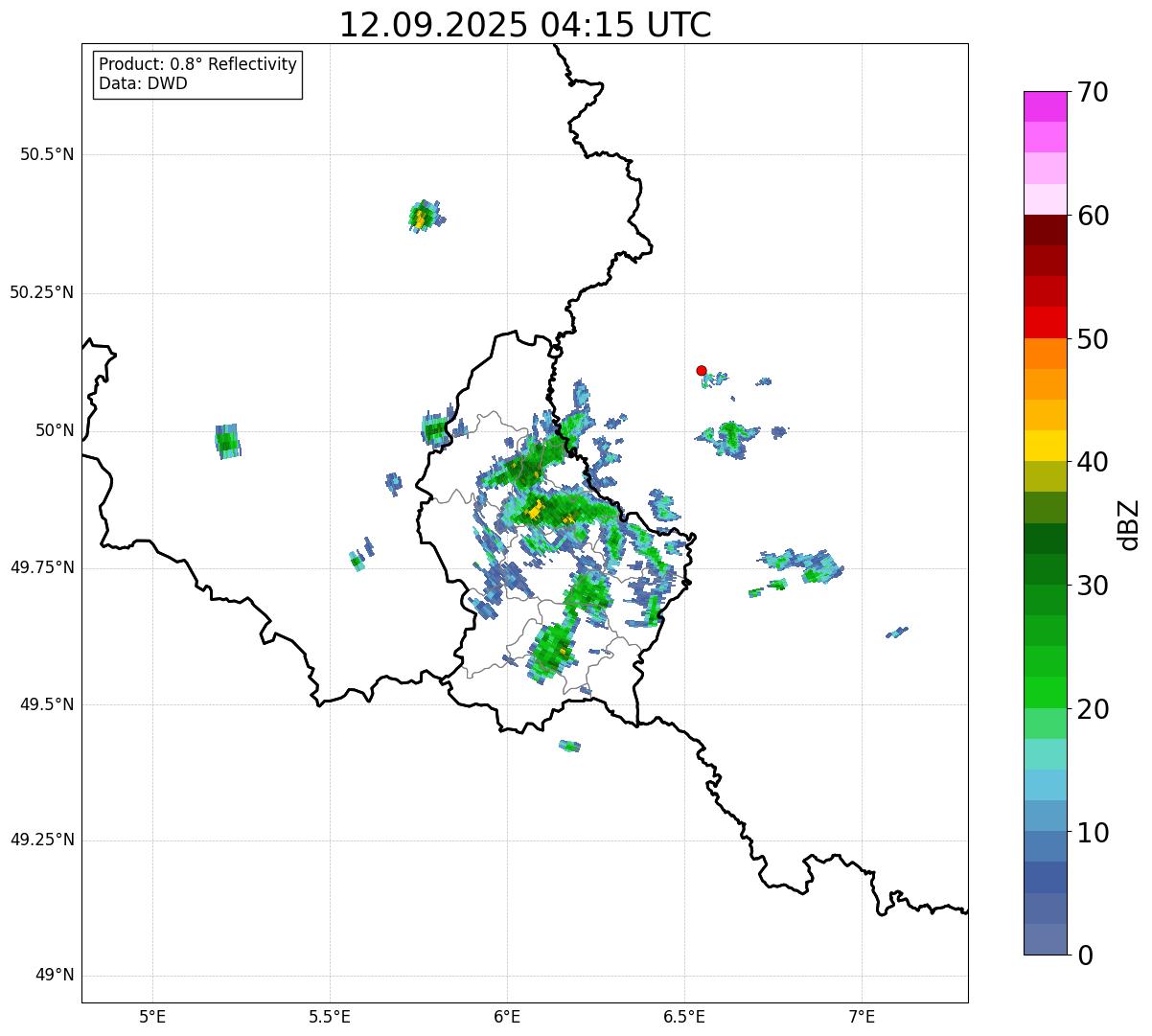Click the 'Product: 0.8° Reflectivity' label
1152x1036 pixels.
(x=198, y=64)
